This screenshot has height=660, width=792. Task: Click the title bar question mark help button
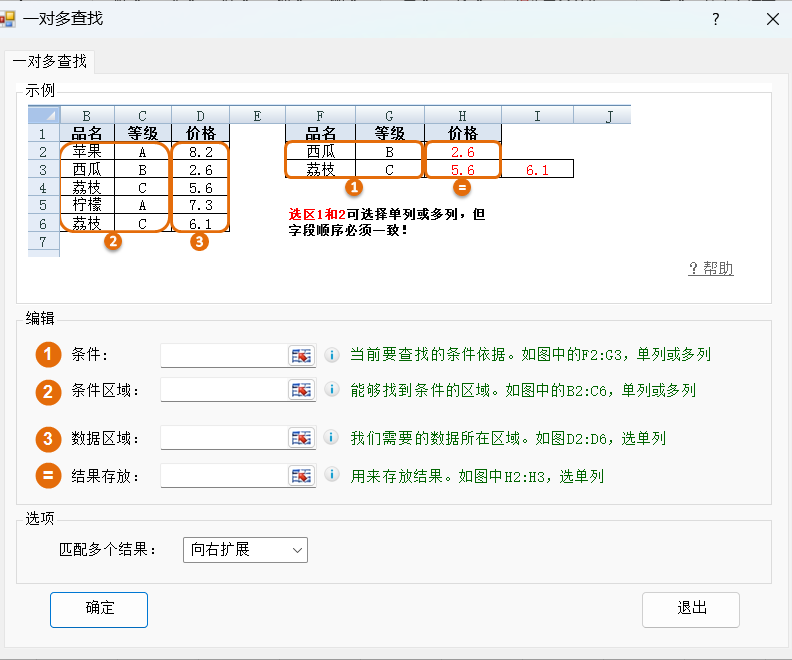tap(715, 19)
